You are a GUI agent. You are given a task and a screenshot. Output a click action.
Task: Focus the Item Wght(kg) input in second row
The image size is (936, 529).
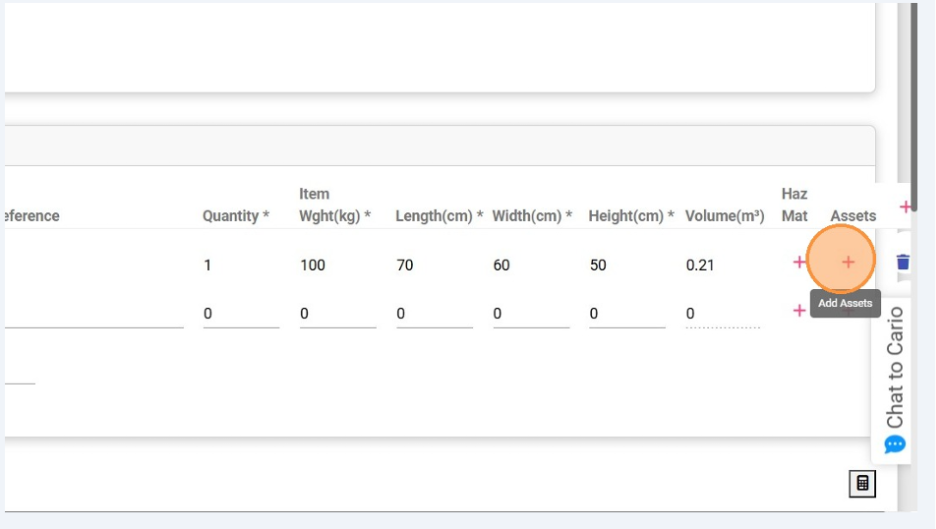click(x=337, y=314)
